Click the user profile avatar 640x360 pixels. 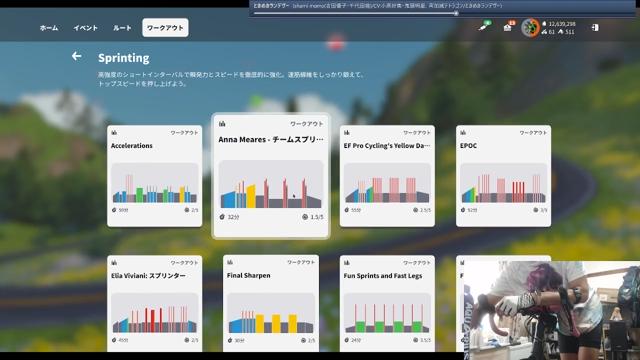530,28
